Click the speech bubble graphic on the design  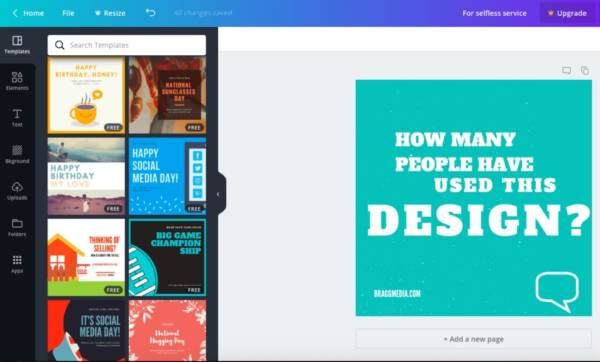[x=557, y=291]
